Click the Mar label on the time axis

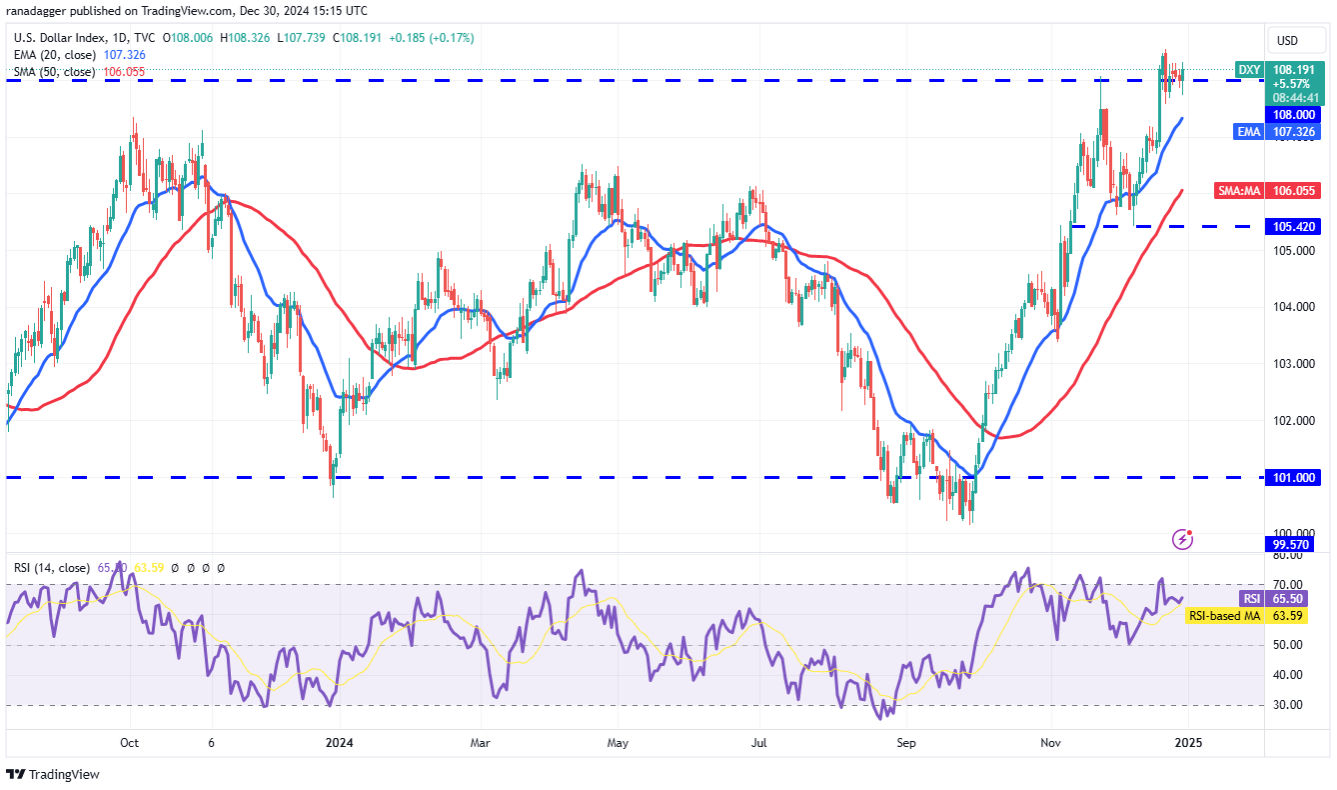point(480,744)
